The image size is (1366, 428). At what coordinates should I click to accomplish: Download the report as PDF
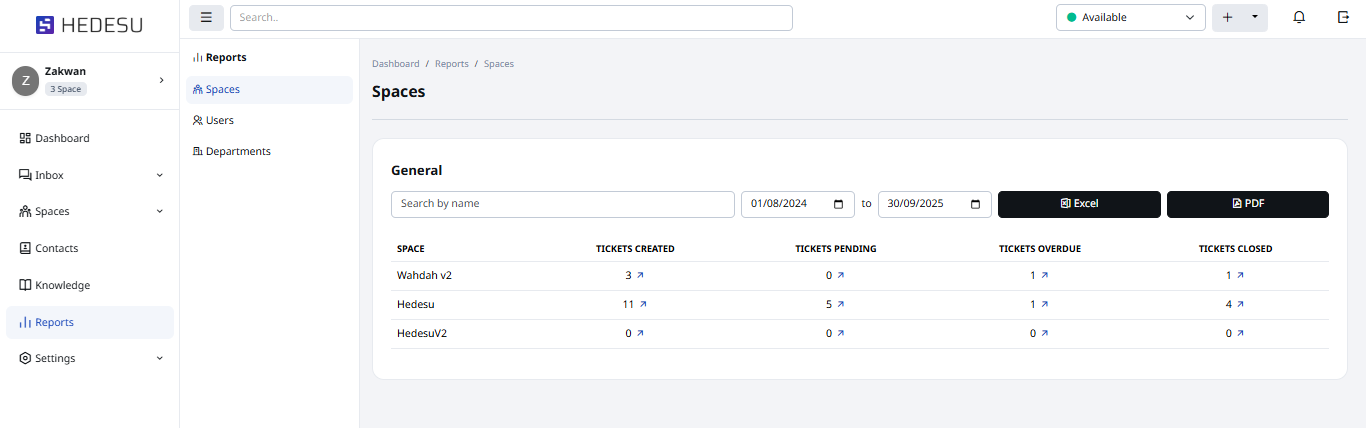coord(1247,204)
